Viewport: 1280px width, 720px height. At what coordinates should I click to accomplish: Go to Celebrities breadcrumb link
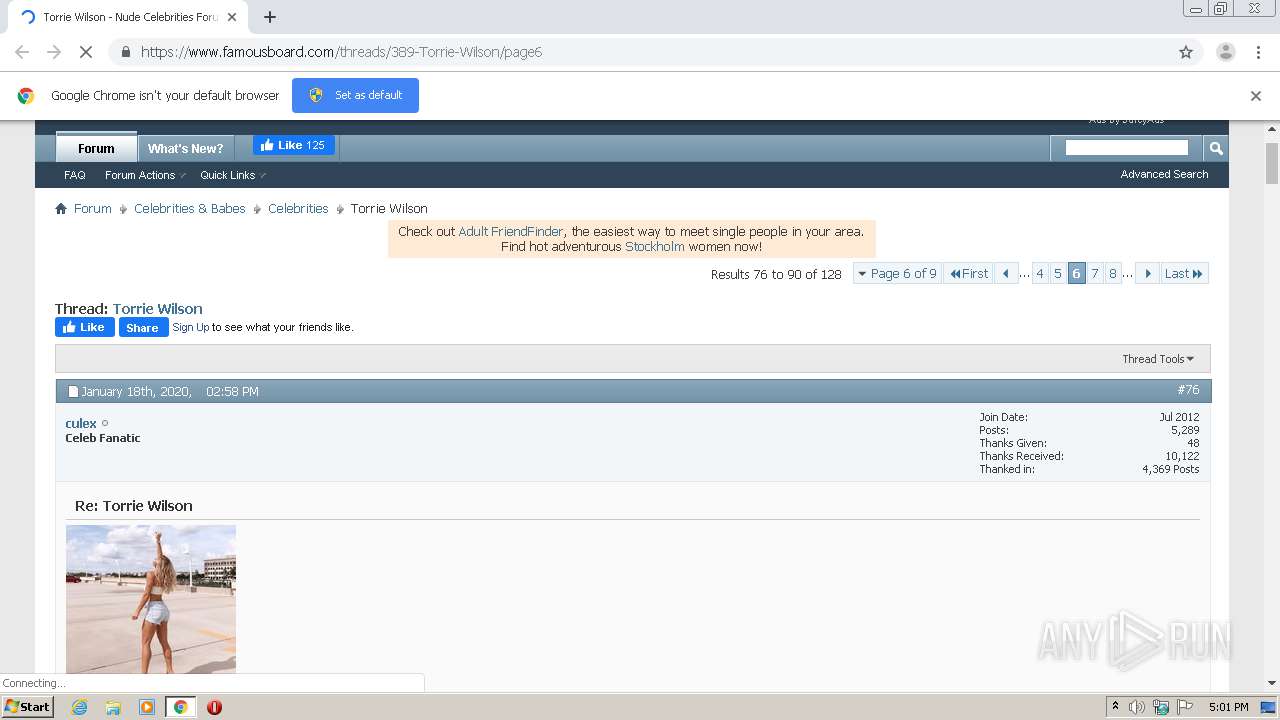tap(298, 208)
